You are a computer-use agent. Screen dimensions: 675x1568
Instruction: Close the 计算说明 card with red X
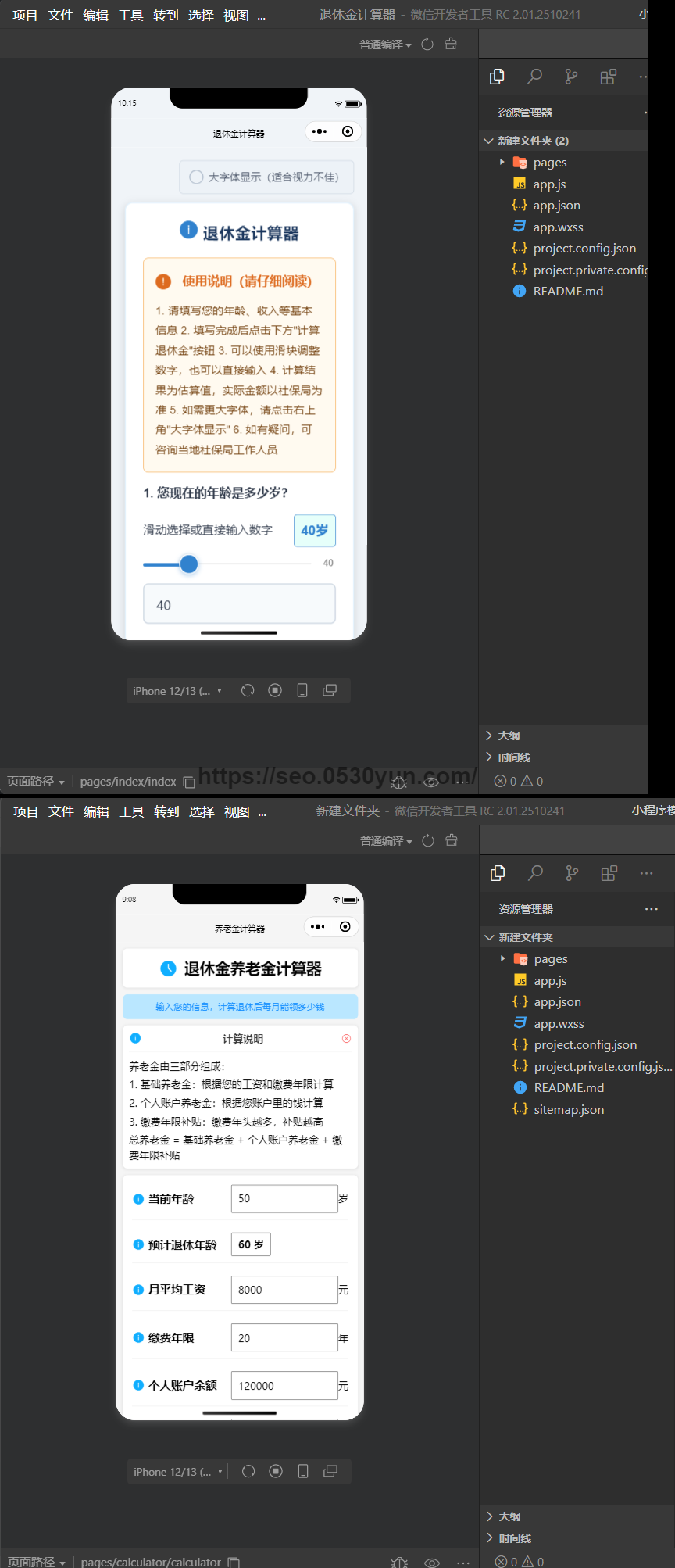point(346,1039)
